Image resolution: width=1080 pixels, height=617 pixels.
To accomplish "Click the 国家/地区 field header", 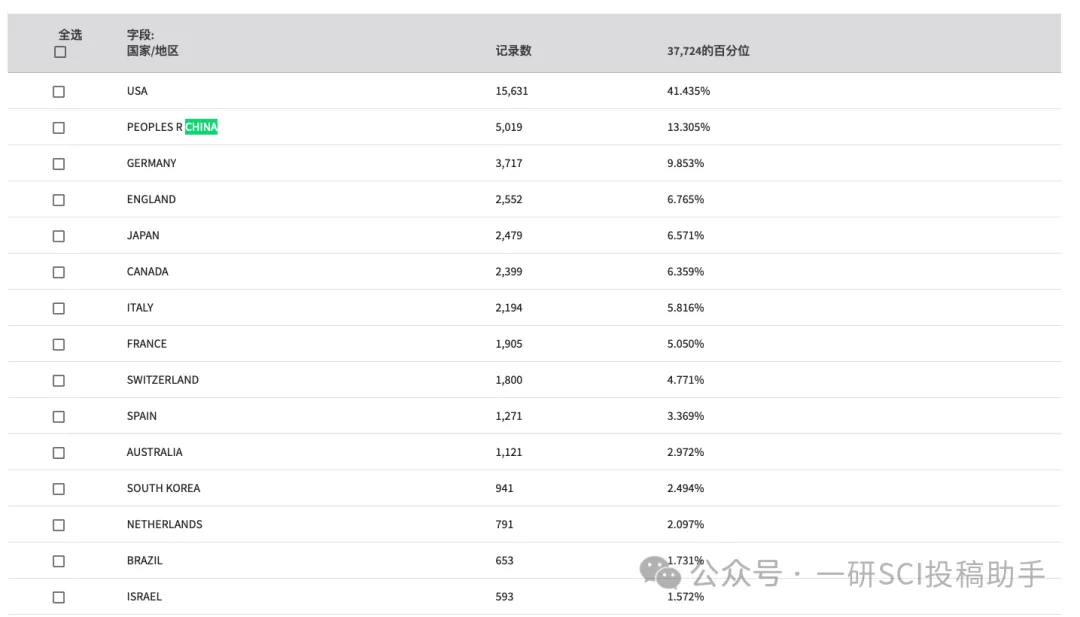I will click(x=152, y=51).
